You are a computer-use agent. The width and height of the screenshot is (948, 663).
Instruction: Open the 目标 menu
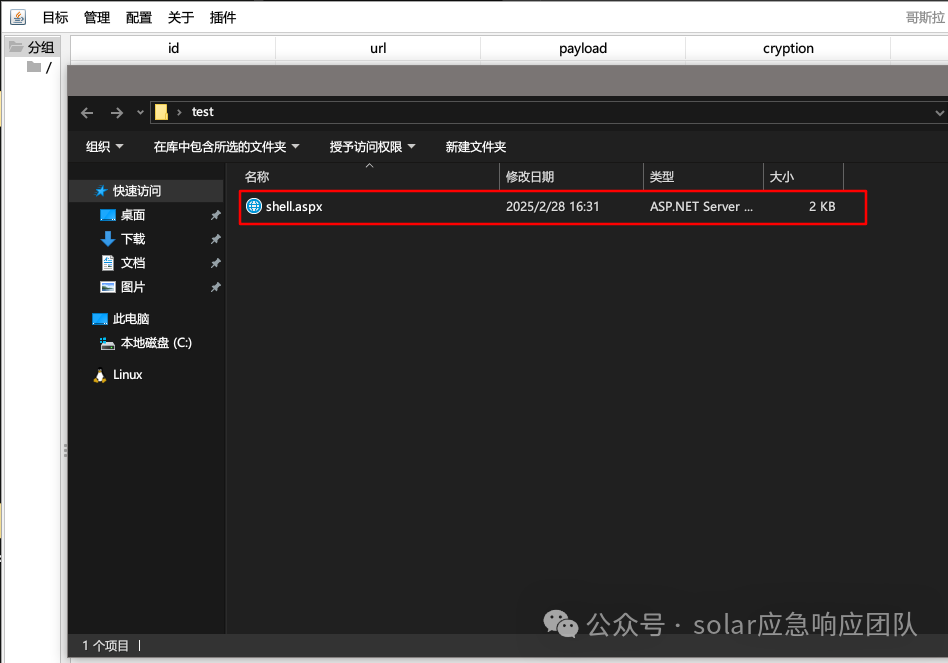pos(55,17)
